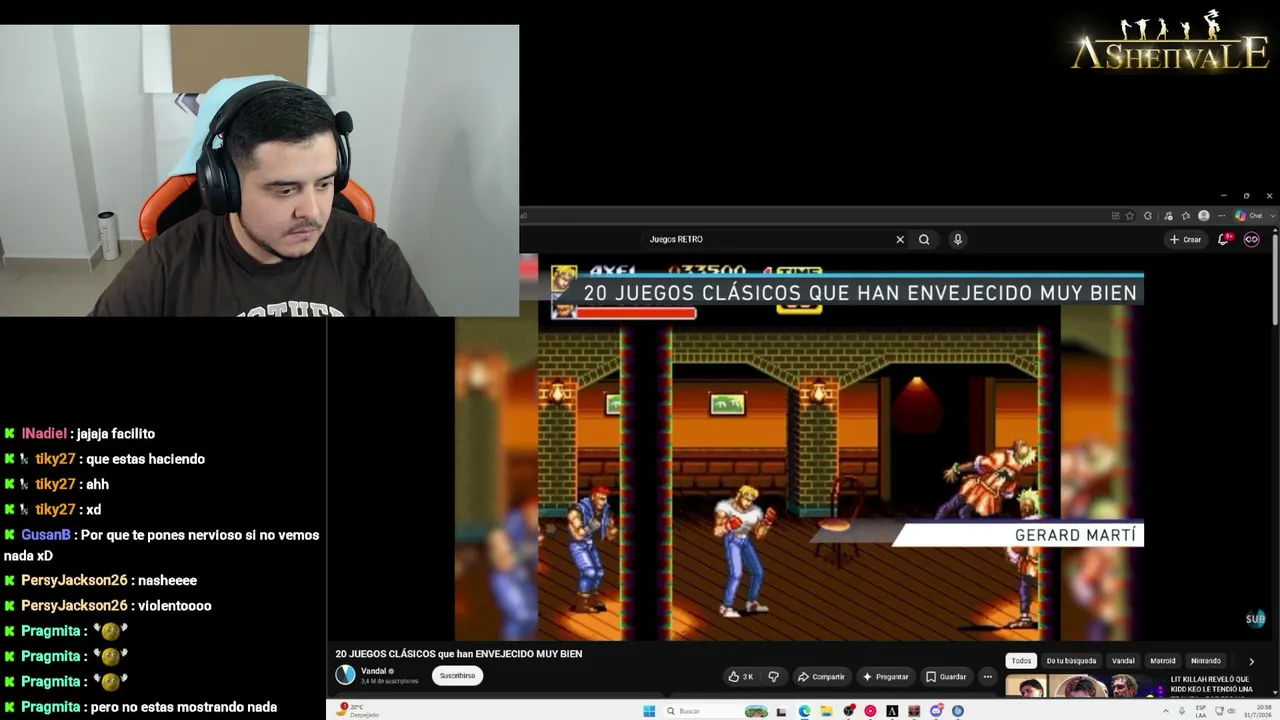1280x720 pixels.
Task: Click the SUB watermark on the video
Action: pos(1255,619)
